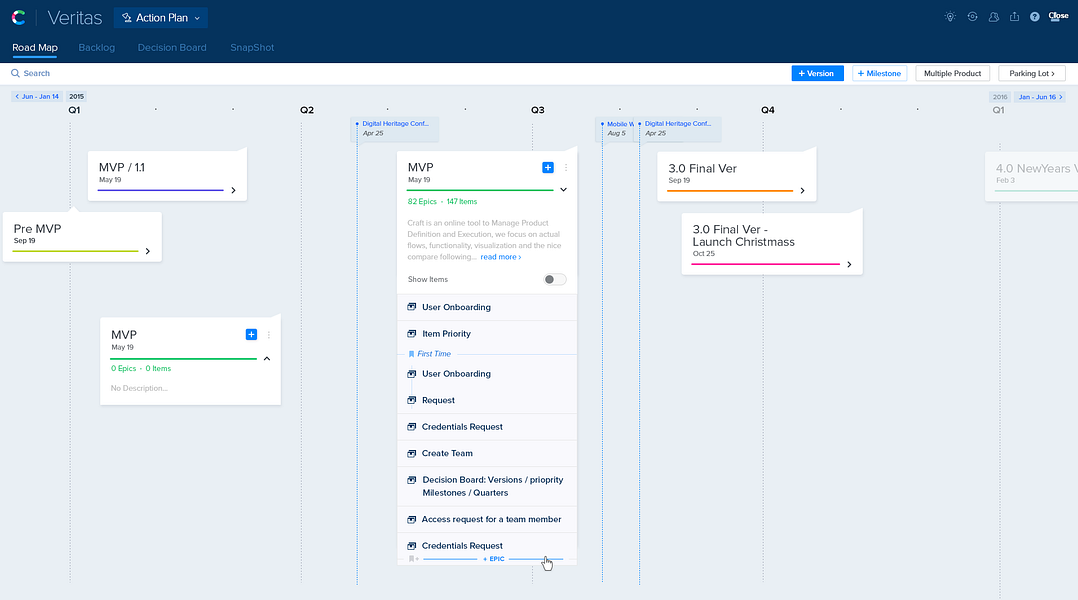Click the Q4 quarter label
Viewport: 1078px width, 600px height.
[x=768, y=110]
